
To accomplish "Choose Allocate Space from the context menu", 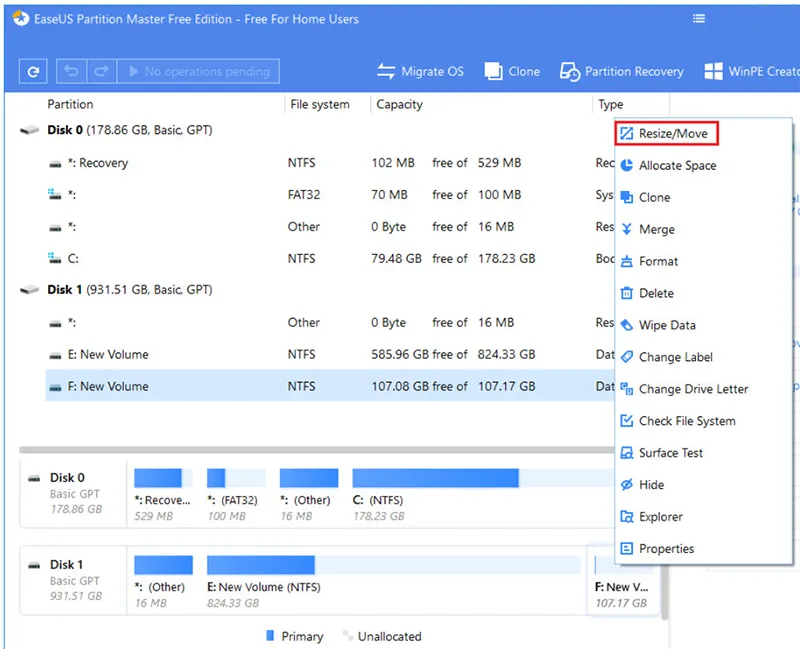I will coord(704,165).
